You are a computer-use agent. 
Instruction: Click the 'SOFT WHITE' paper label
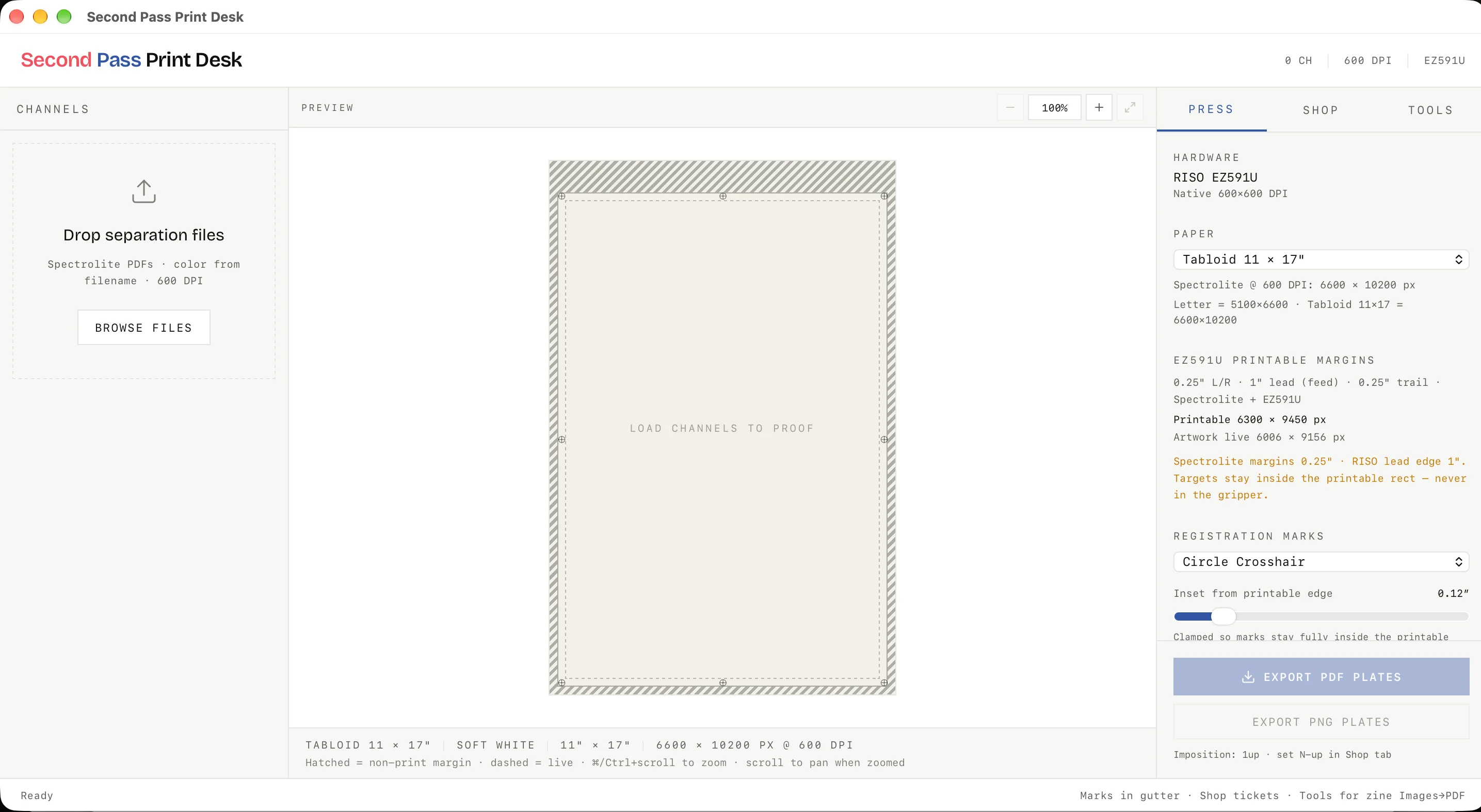click(495, 745)
